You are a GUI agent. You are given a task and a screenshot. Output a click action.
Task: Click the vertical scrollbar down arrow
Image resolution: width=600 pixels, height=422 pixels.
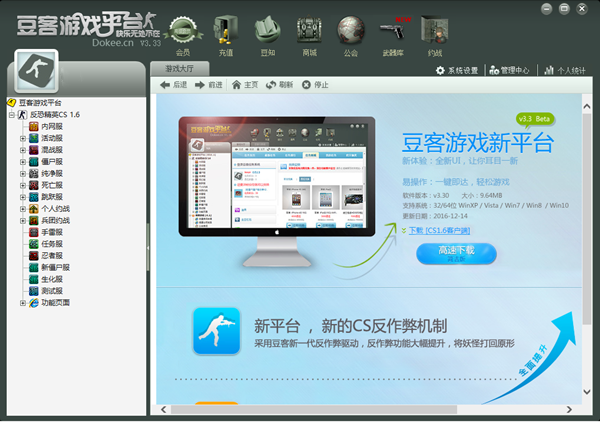(x=587, y=391)
